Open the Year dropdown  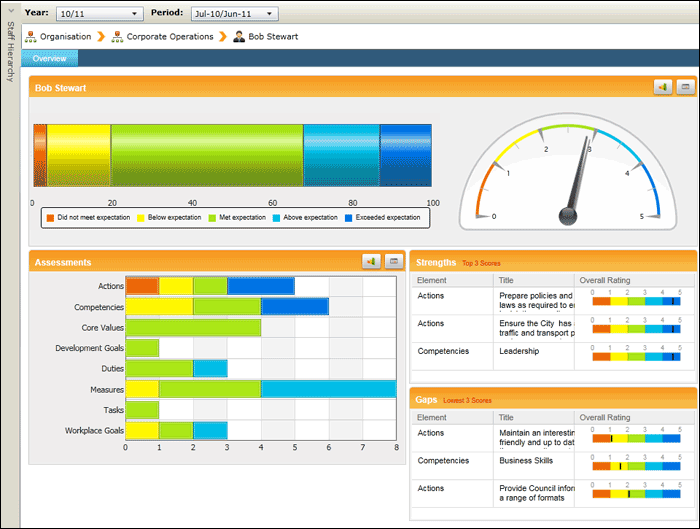[135, 14]
